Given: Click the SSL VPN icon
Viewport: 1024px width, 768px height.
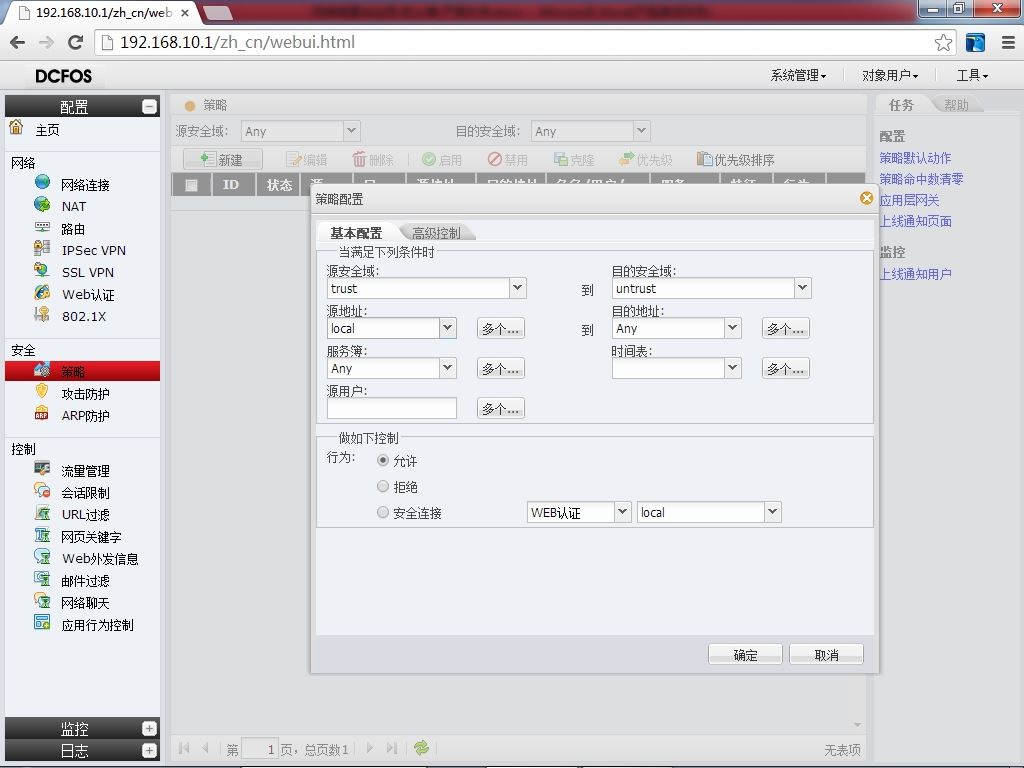Looking at the screenshot, I should coord(42,270).
